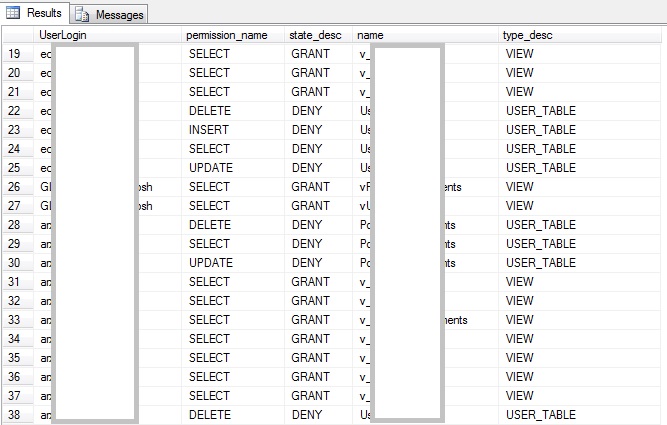
Task: Click GRANT state in row 21
Action: (x=310, y=91)
